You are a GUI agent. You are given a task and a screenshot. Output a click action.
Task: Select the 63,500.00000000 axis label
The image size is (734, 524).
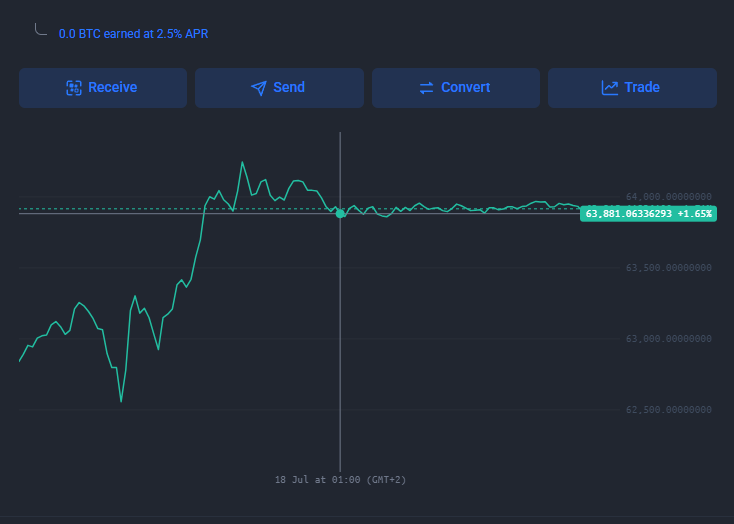pyautogui.click(x=668, y=268)
